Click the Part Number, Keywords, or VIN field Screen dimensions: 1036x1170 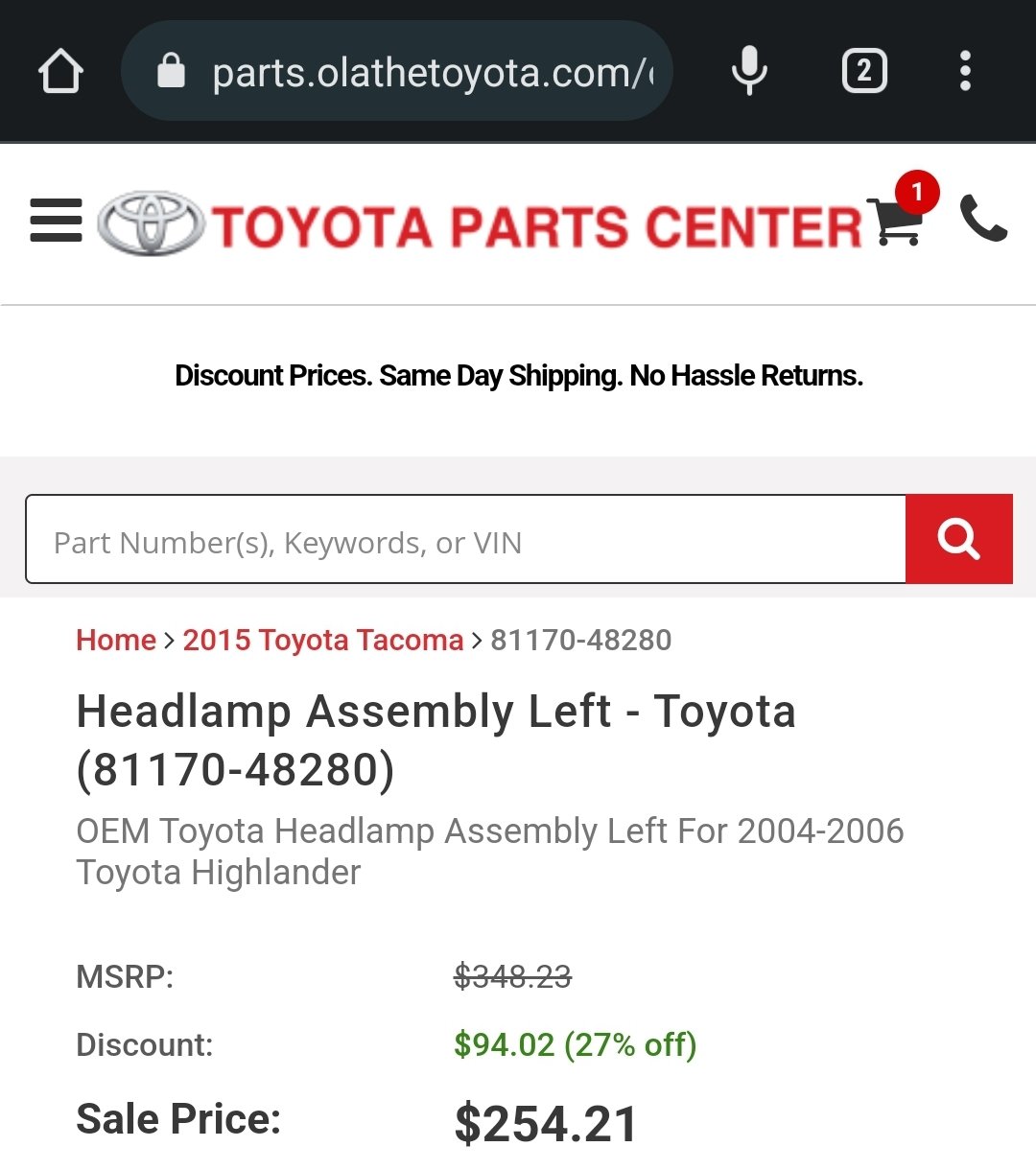tap(466, 539)
